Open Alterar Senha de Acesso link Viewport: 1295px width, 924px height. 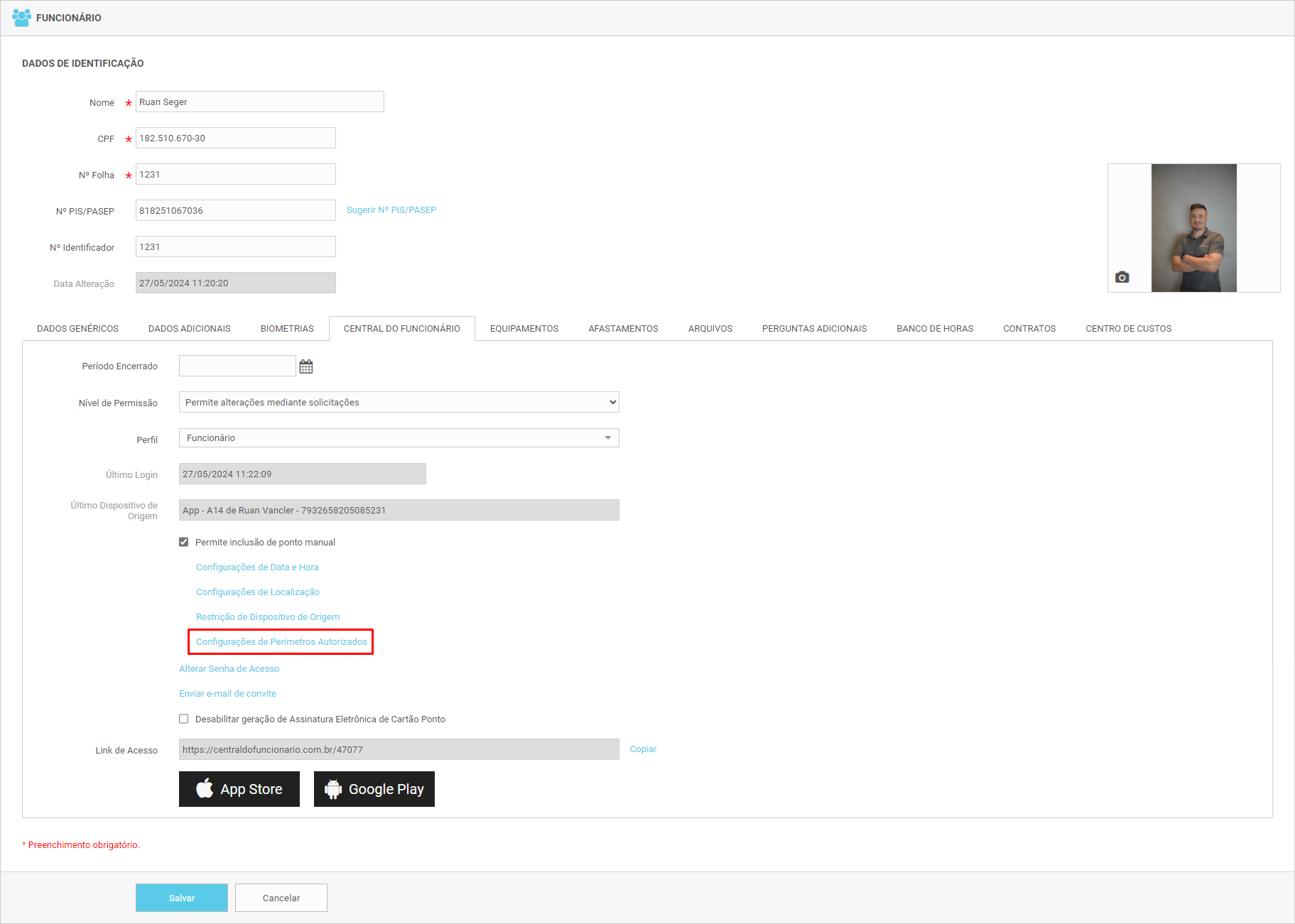click(229, 669)
